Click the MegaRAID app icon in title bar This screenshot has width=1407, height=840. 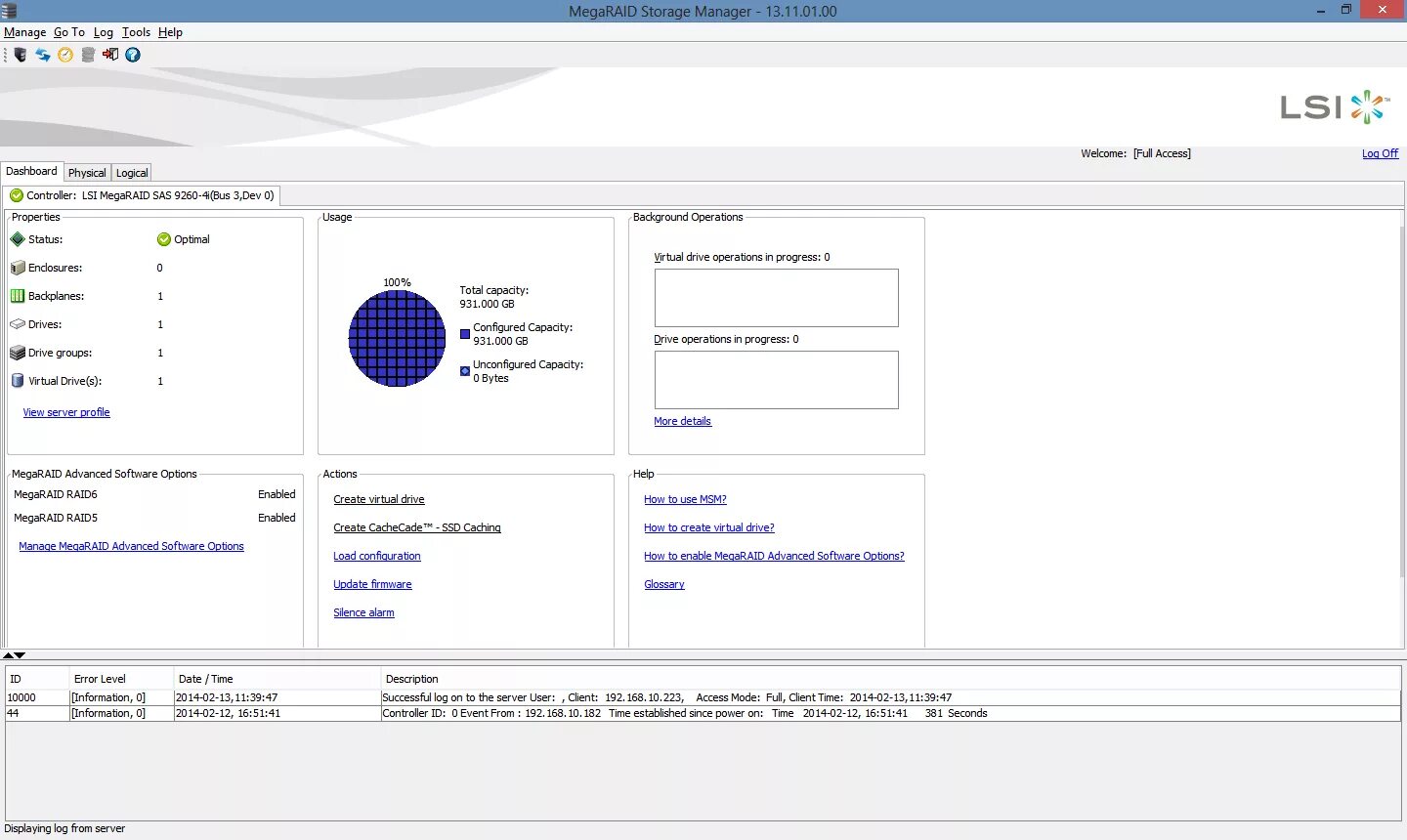(9, 11)
